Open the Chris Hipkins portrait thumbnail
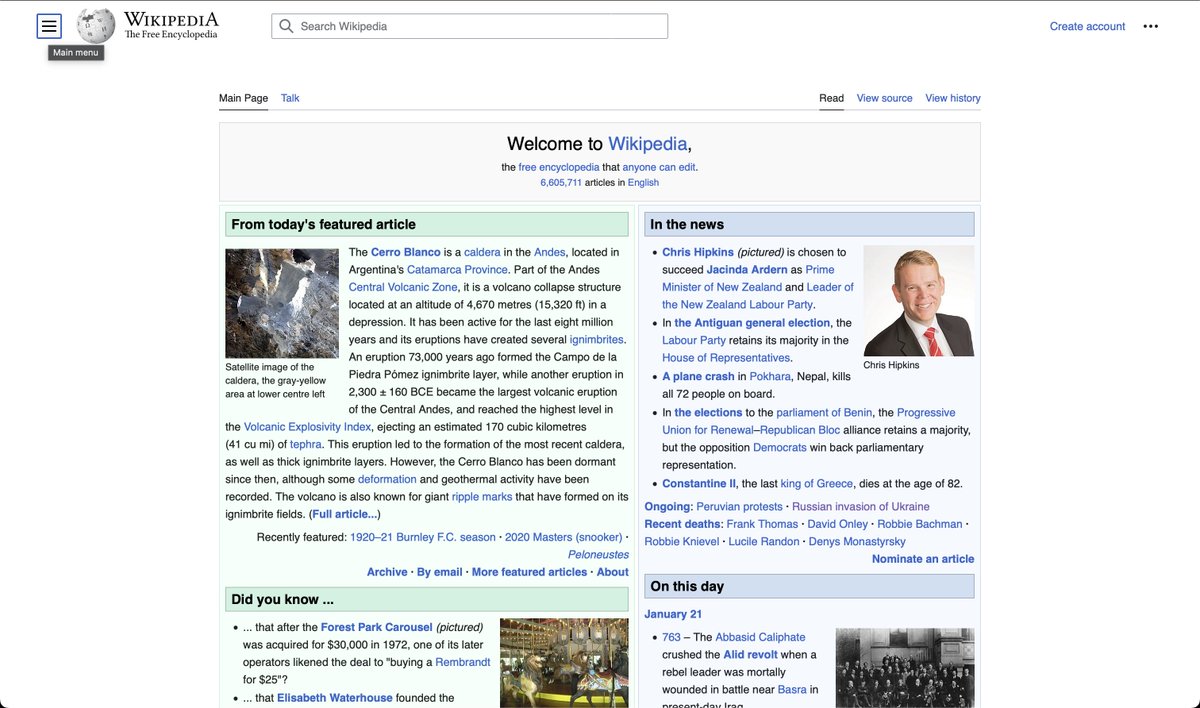 pyautogui.click(x=918, y=301)
